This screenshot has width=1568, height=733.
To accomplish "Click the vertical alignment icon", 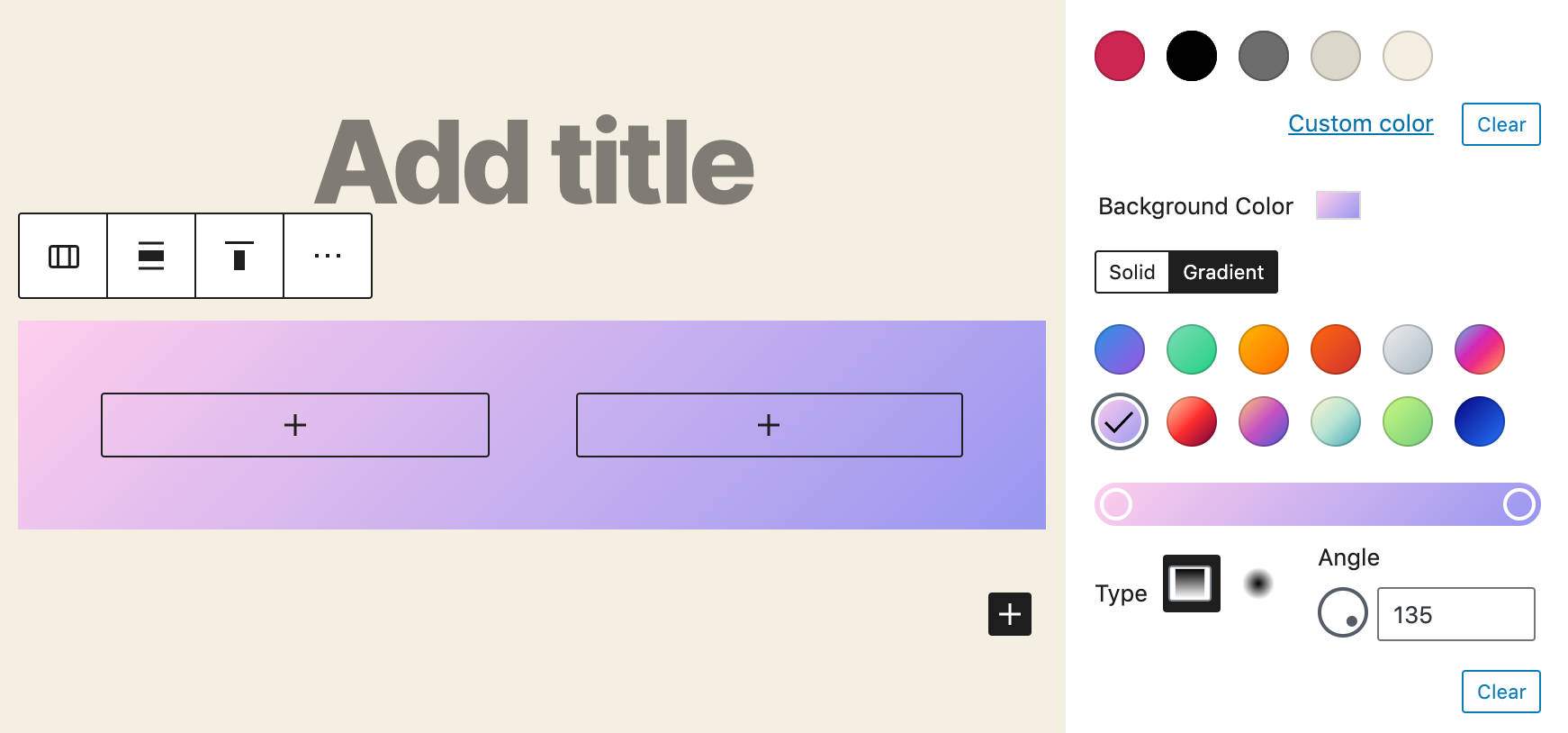I will pyautogui.click(x=239, y=256).
